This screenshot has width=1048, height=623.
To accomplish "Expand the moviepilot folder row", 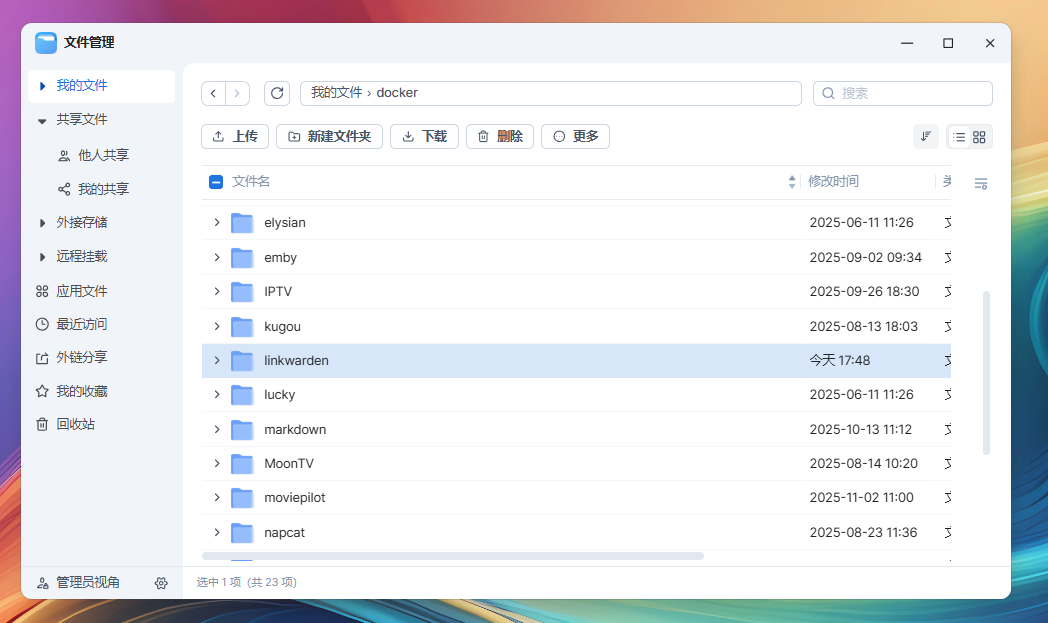I will click(x=217, y=497).
